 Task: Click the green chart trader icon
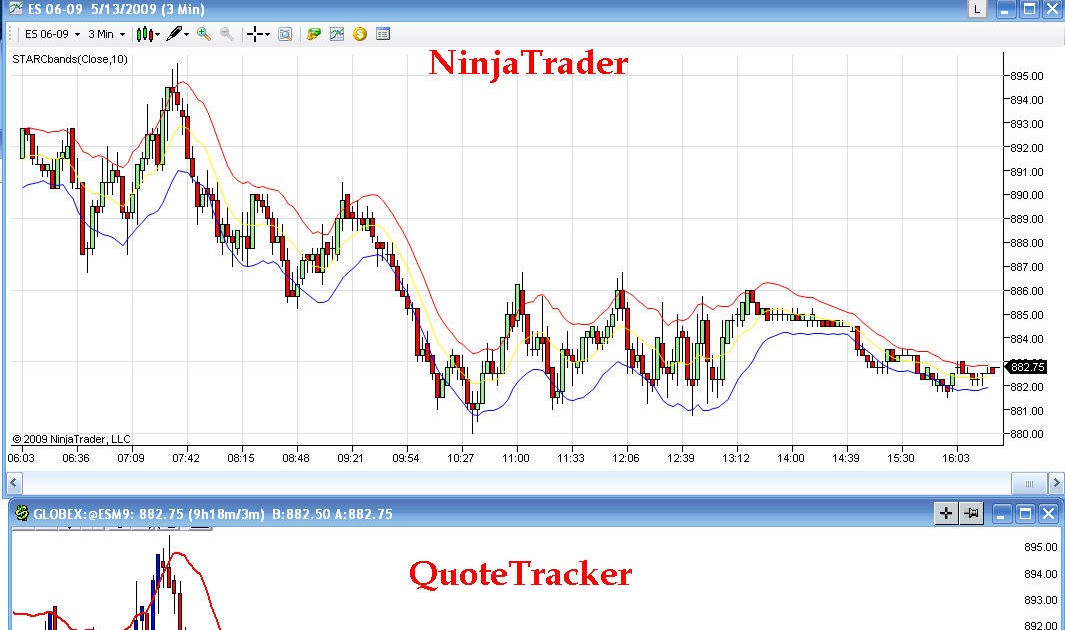tap(313, 34)
